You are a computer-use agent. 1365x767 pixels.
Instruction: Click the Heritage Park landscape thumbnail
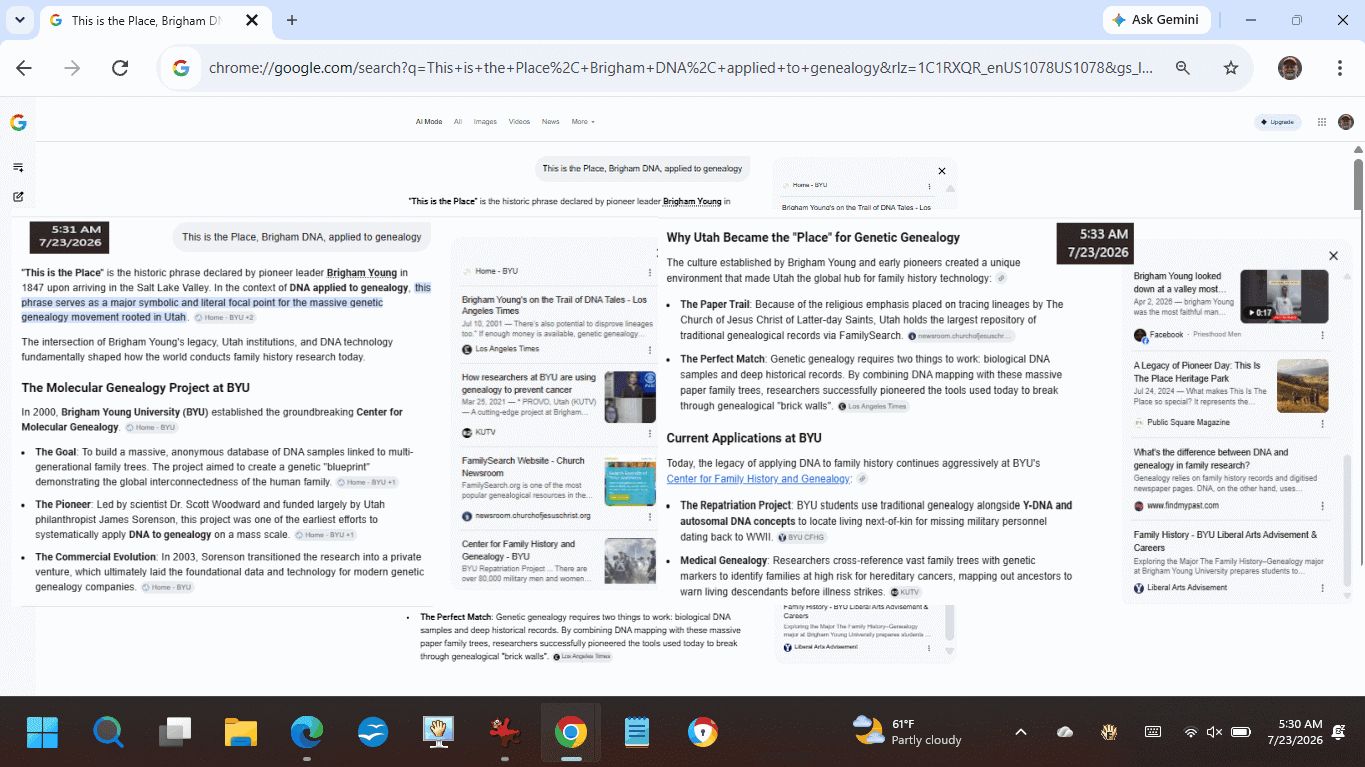click(x=1303, y=386)
